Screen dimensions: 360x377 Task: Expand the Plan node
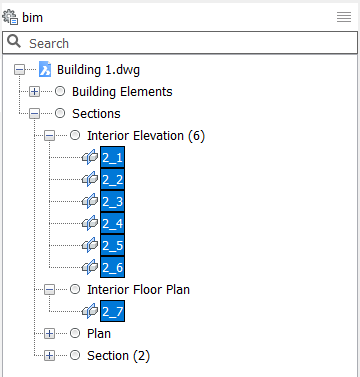pos(49,333)
